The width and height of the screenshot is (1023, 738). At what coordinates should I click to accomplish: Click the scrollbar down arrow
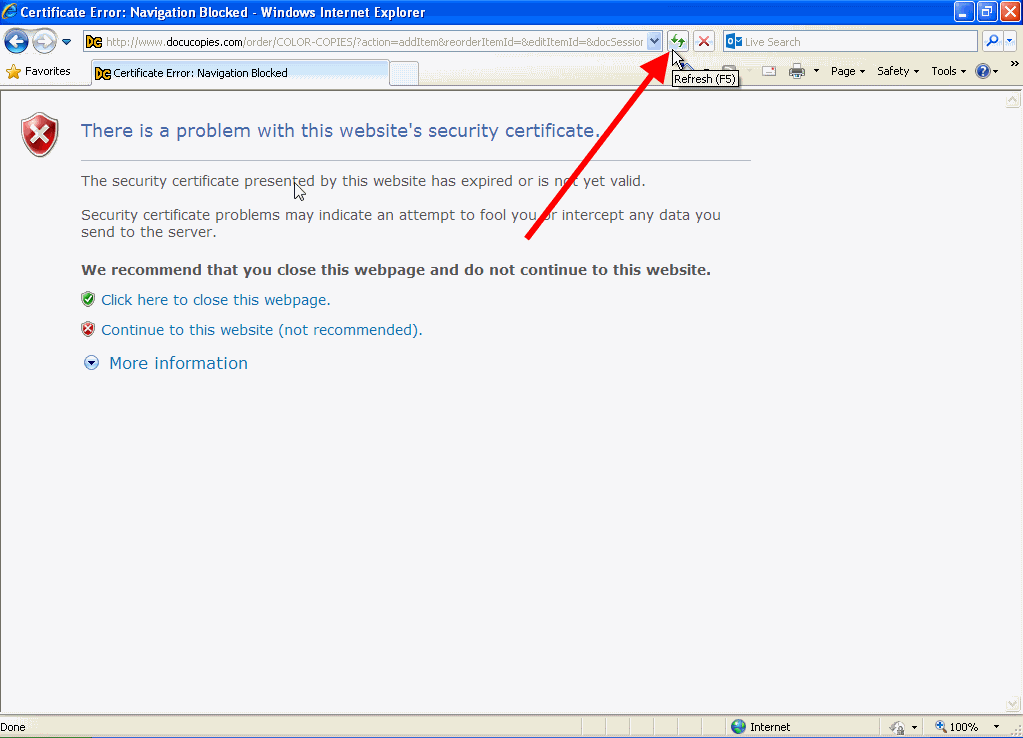[x=1013, y=704]
